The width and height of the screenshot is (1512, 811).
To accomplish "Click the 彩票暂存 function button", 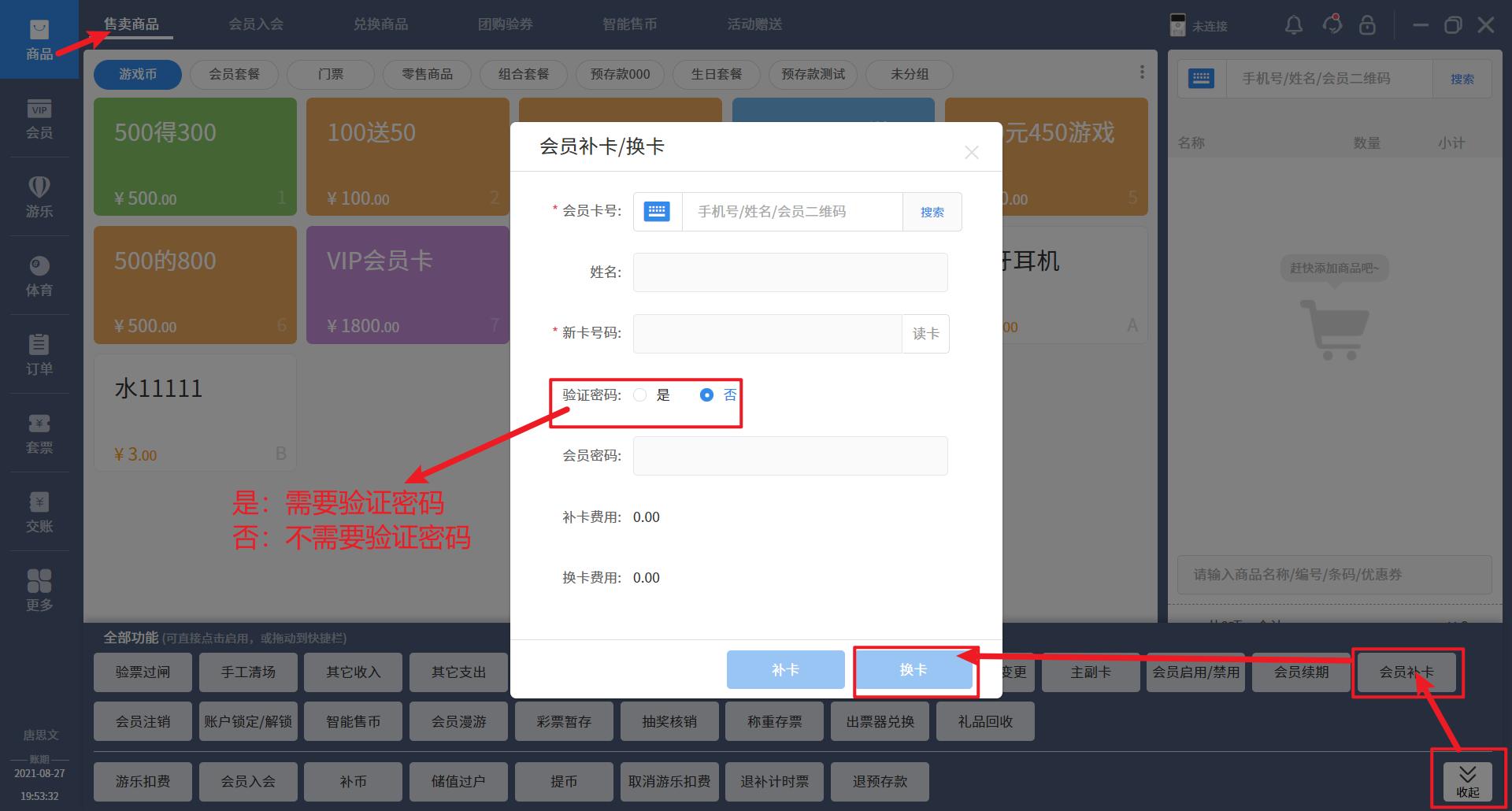I will (x=564, y=721).
